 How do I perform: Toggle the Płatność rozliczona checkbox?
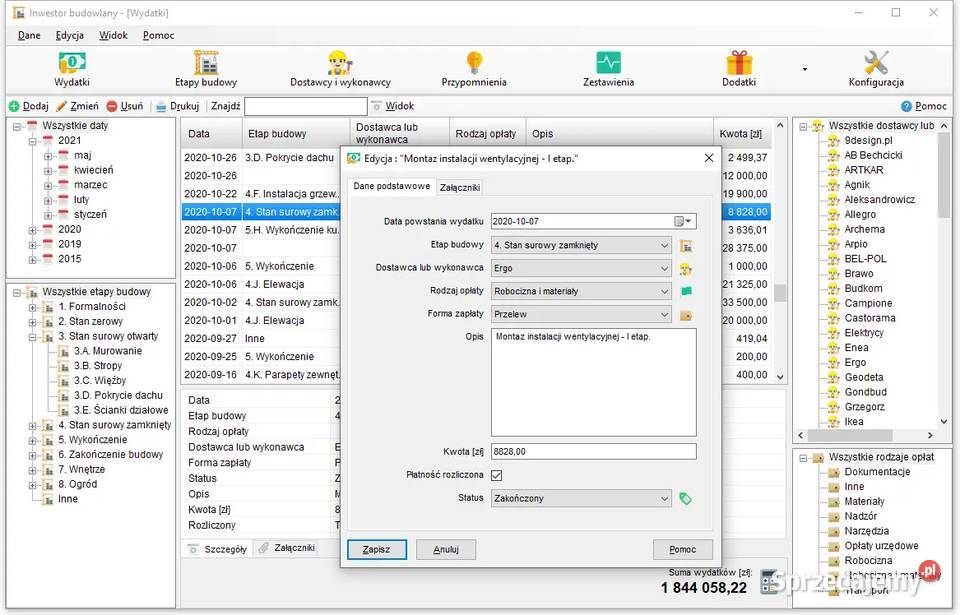497,475
